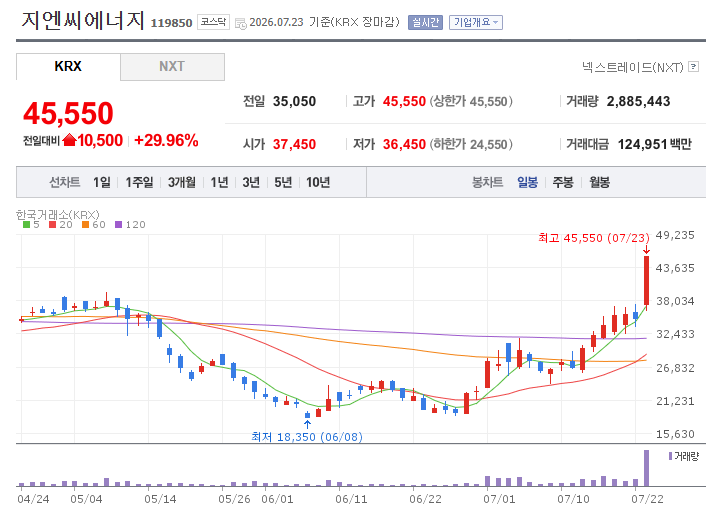Click the 05/14 date axis label

(x=160, y=499)
